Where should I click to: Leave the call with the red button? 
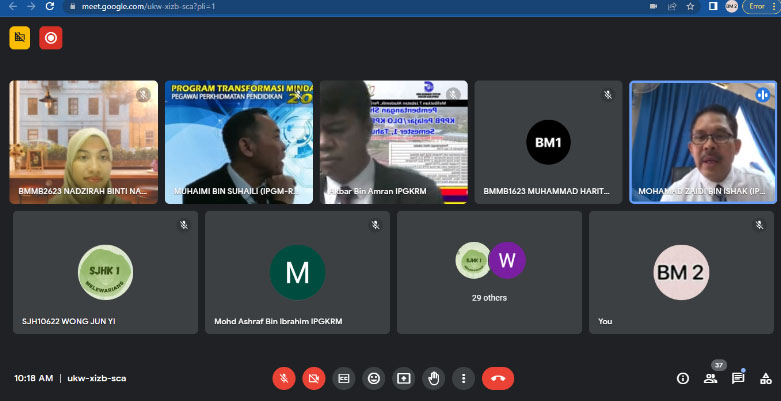(497, 378)
